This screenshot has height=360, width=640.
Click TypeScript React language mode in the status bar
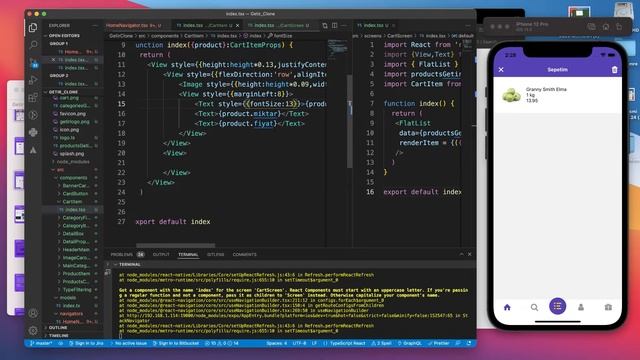click(344, 343)
